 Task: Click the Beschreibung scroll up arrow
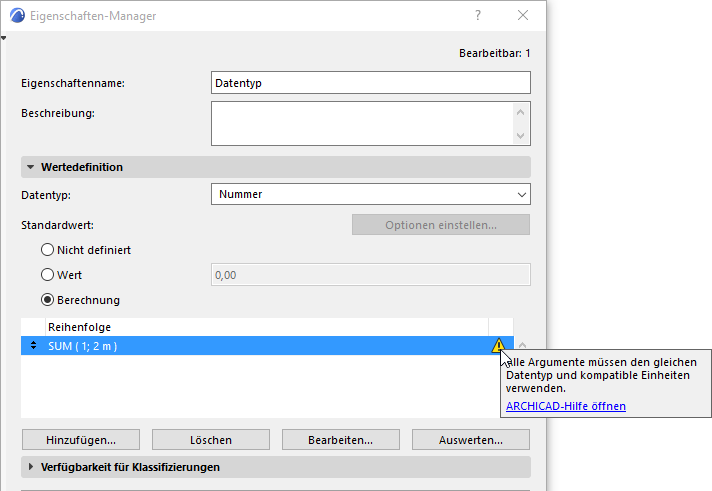pos(521,112)
